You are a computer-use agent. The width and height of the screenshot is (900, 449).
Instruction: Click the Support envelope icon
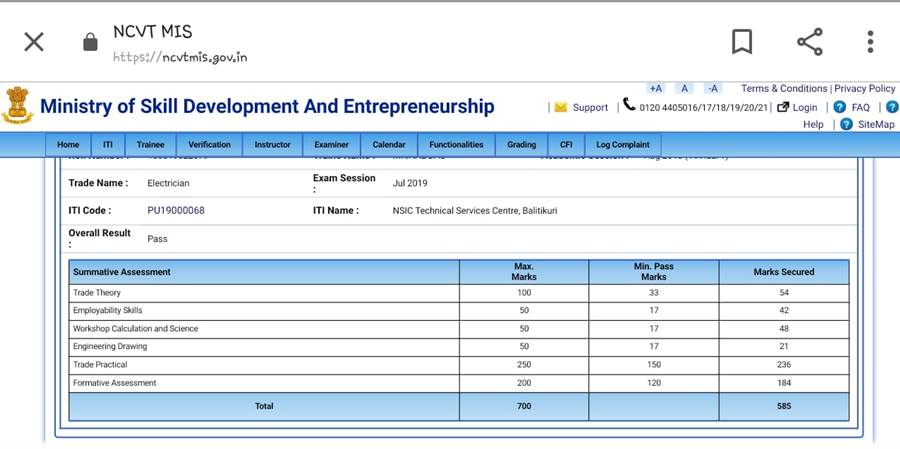[x=561, y=107]
